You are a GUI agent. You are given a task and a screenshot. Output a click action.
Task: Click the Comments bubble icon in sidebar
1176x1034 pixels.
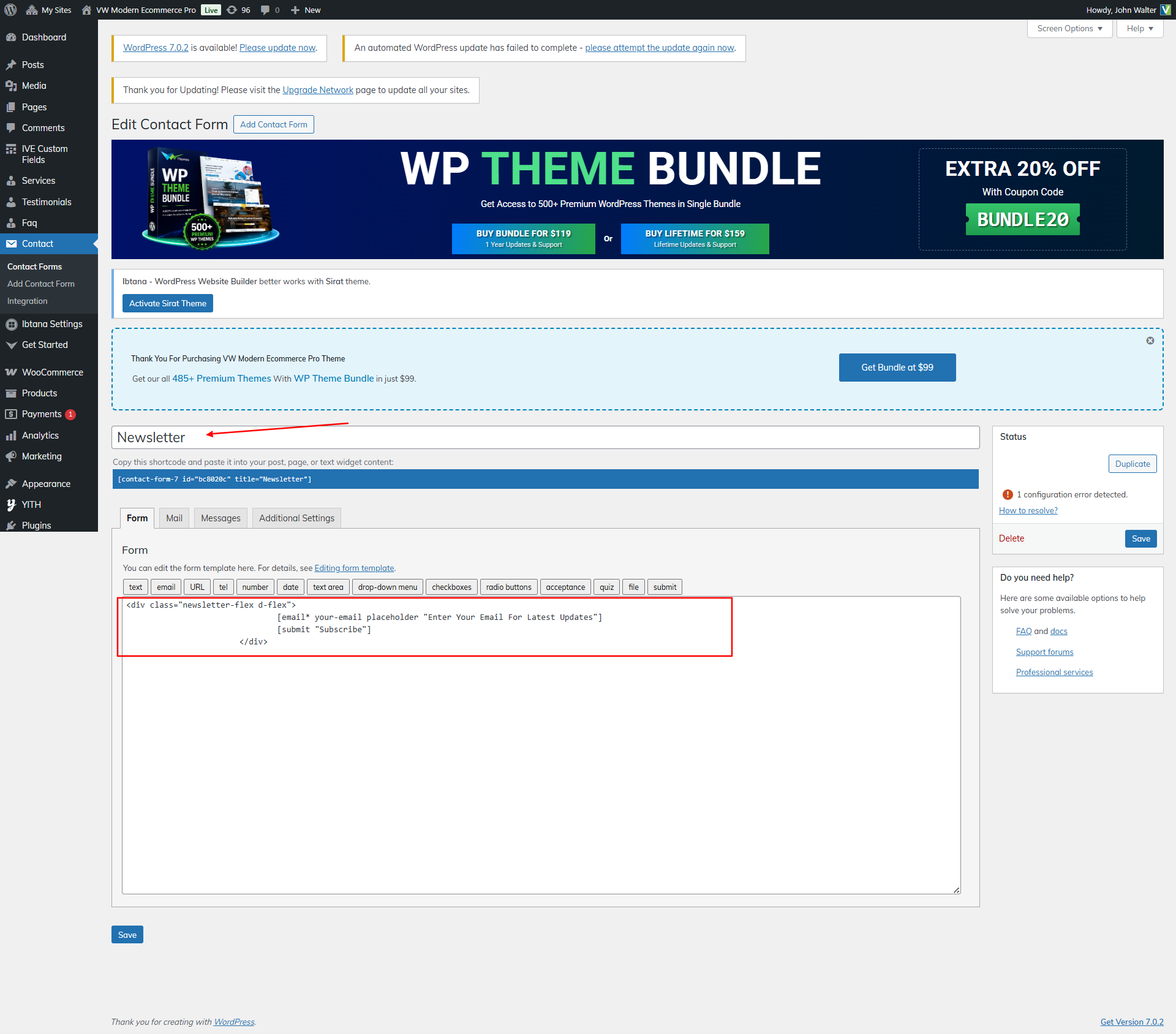pyautogui.click(x=11, y=128)
